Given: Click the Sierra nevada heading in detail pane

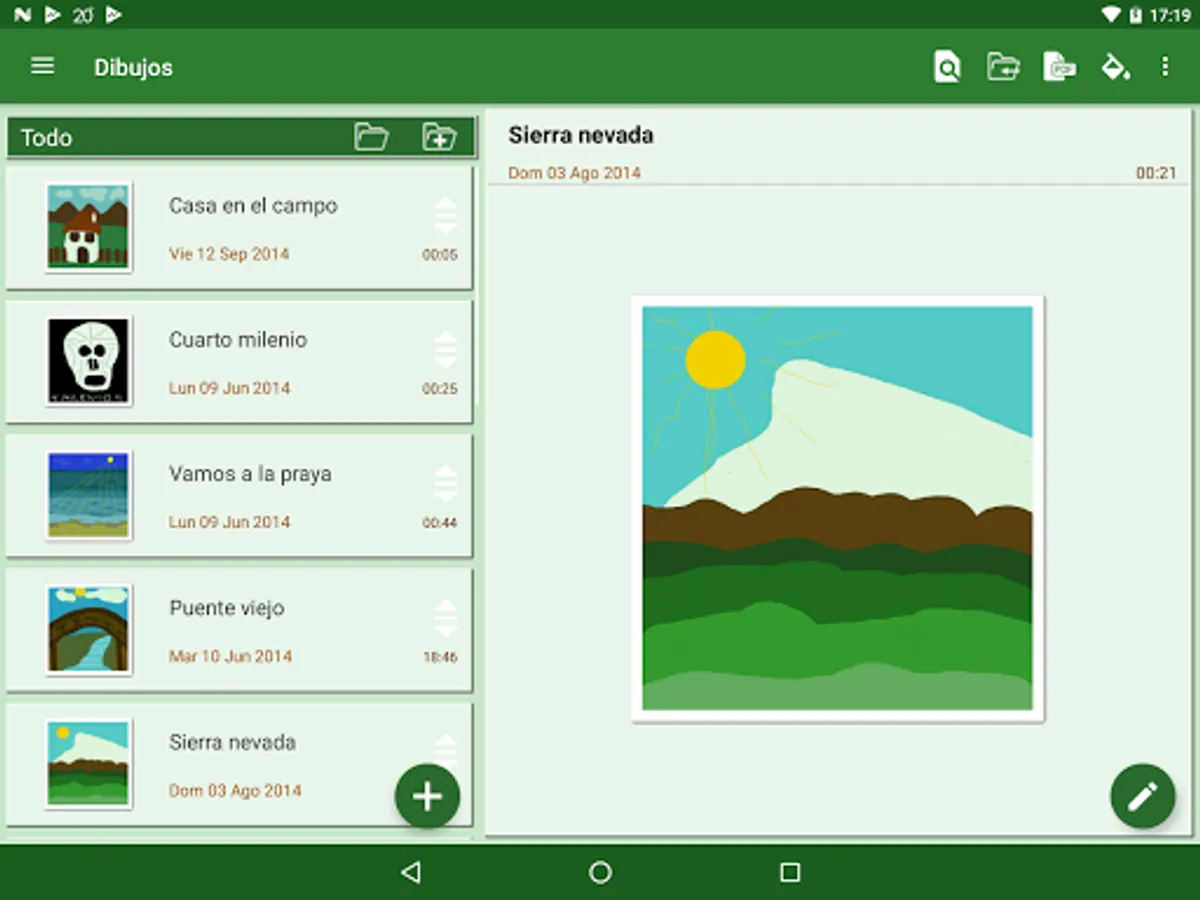Looking at the screenshot, I should 581,135.
